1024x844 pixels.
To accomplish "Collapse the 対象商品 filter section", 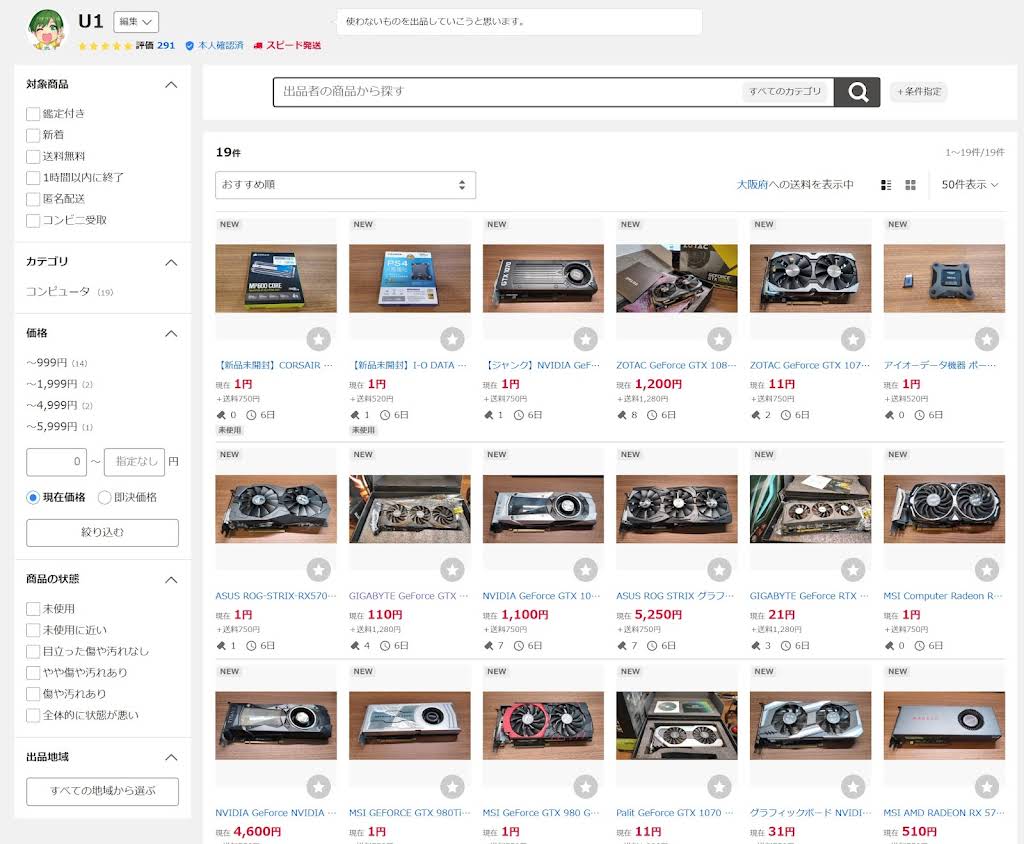I will [x=171, y=85].
